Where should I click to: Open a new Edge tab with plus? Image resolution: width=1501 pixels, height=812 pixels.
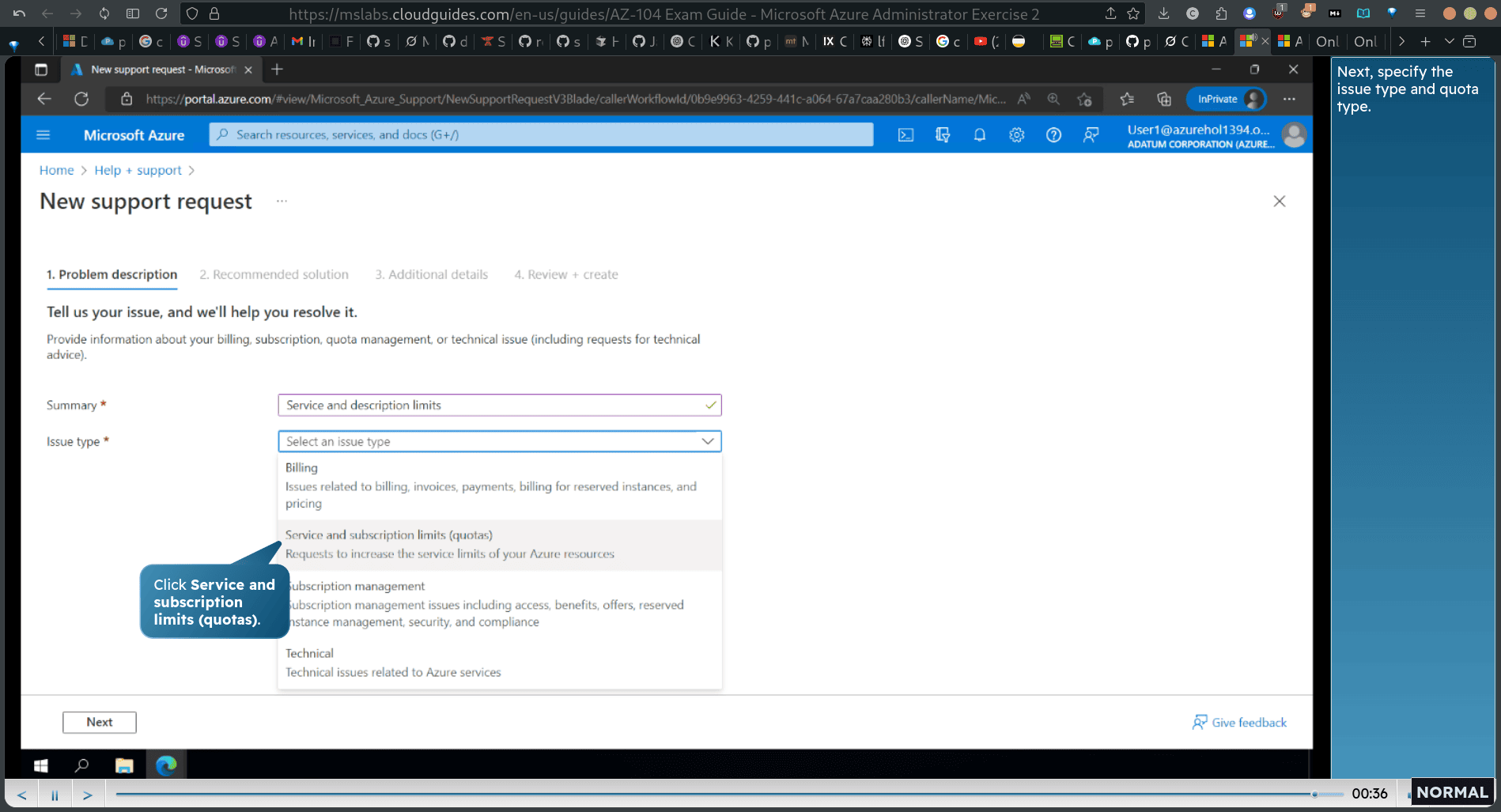(277, 70)
